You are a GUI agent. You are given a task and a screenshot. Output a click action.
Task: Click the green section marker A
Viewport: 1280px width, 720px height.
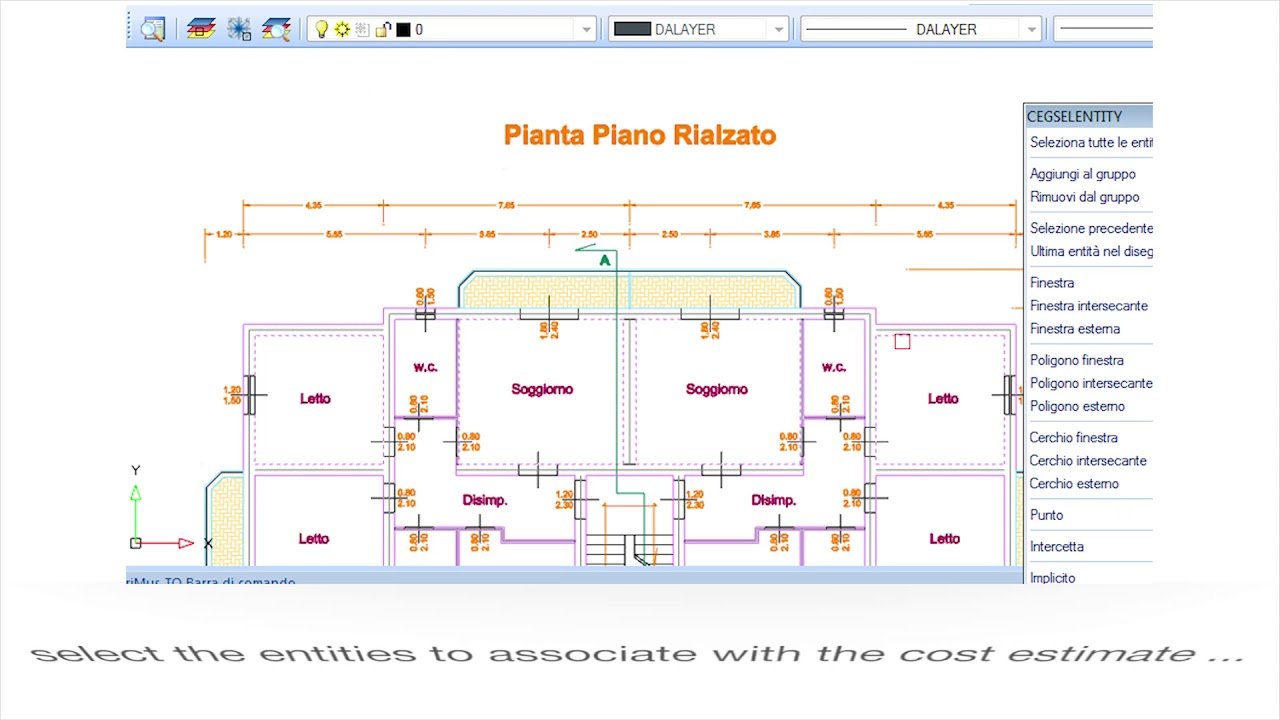(x=604, y=261)
